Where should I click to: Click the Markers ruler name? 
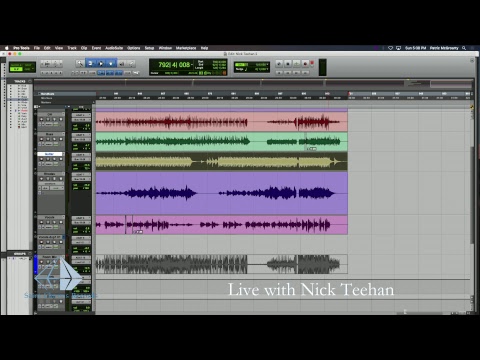click(x=46, y=102)
